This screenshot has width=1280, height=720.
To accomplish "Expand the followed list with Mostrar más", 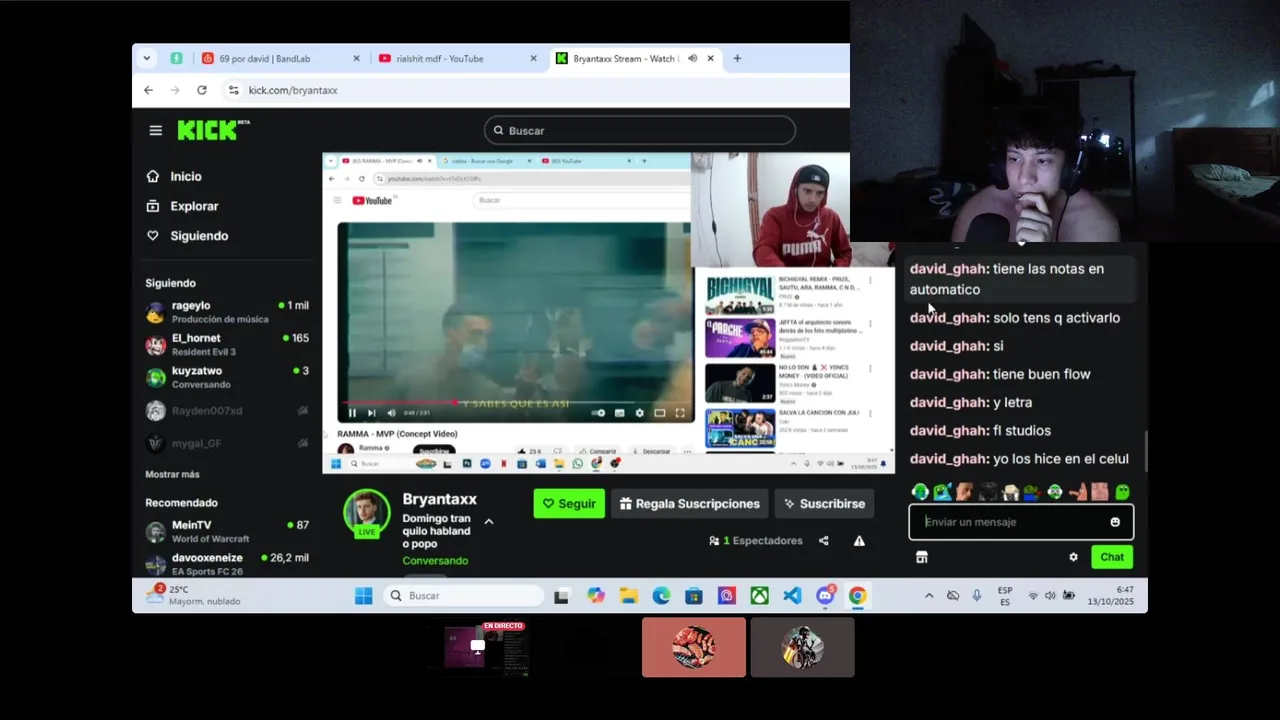I will [x=172, y=474].
